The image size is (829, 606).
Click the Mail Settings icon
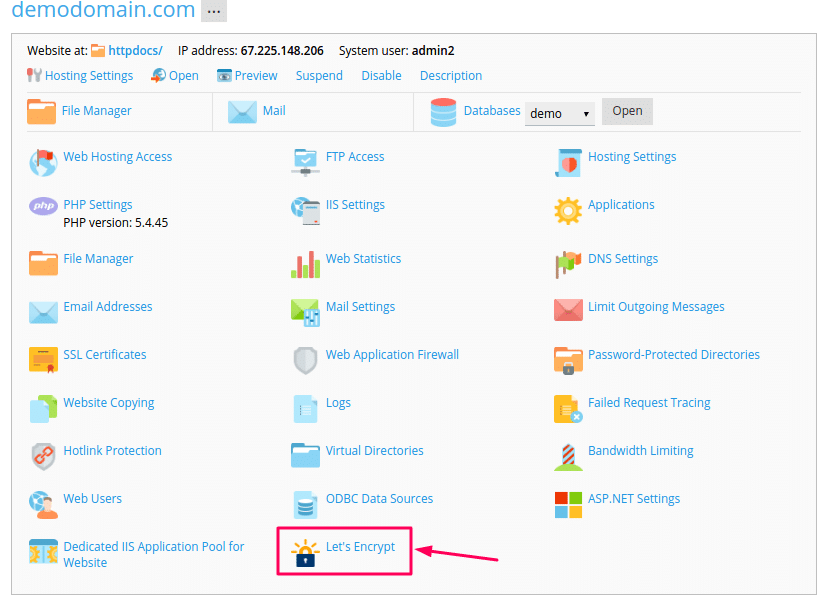(306, 313)
